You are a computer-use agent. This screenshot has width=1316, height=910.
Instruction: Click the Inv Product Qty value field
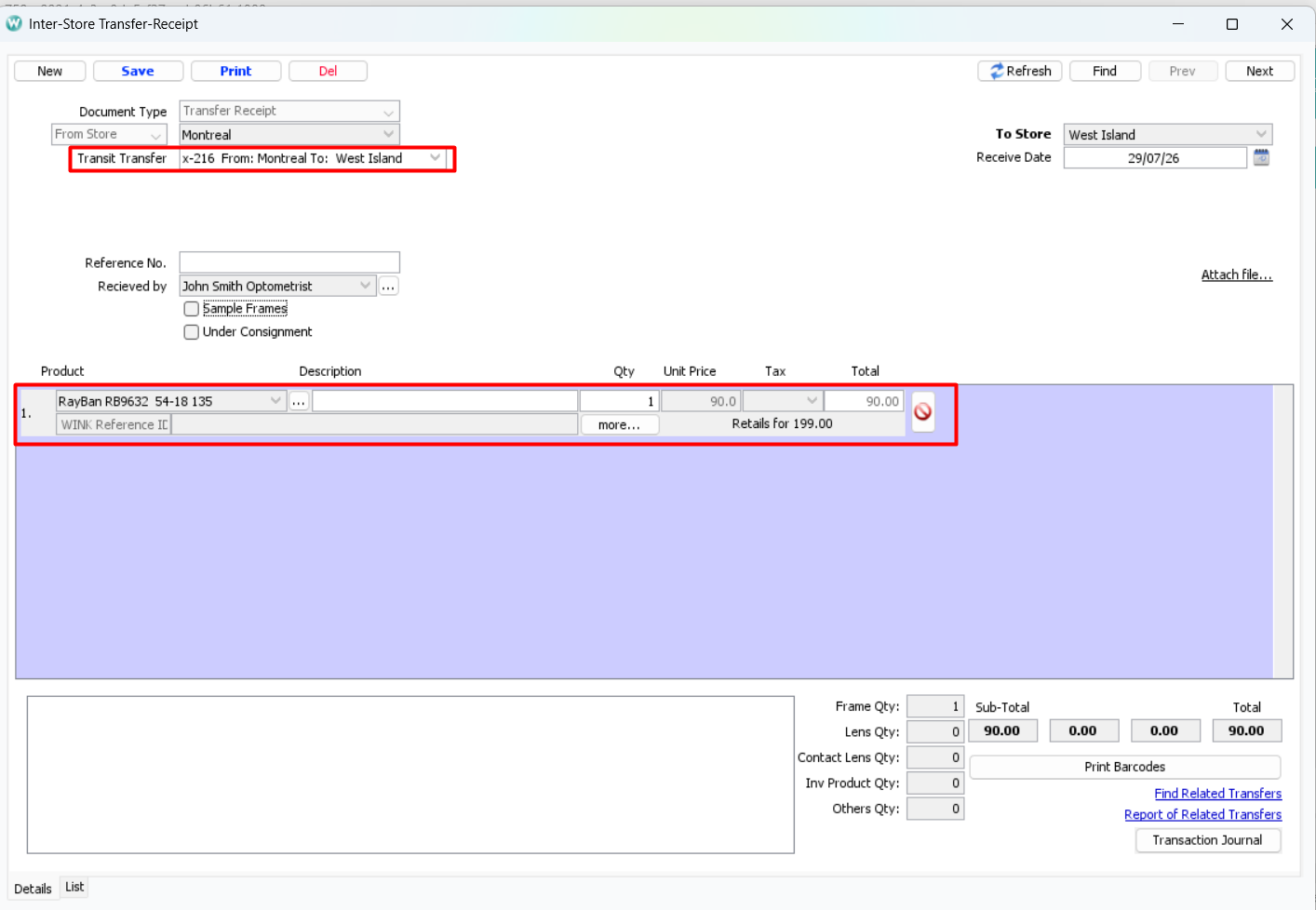pos(935,783)
